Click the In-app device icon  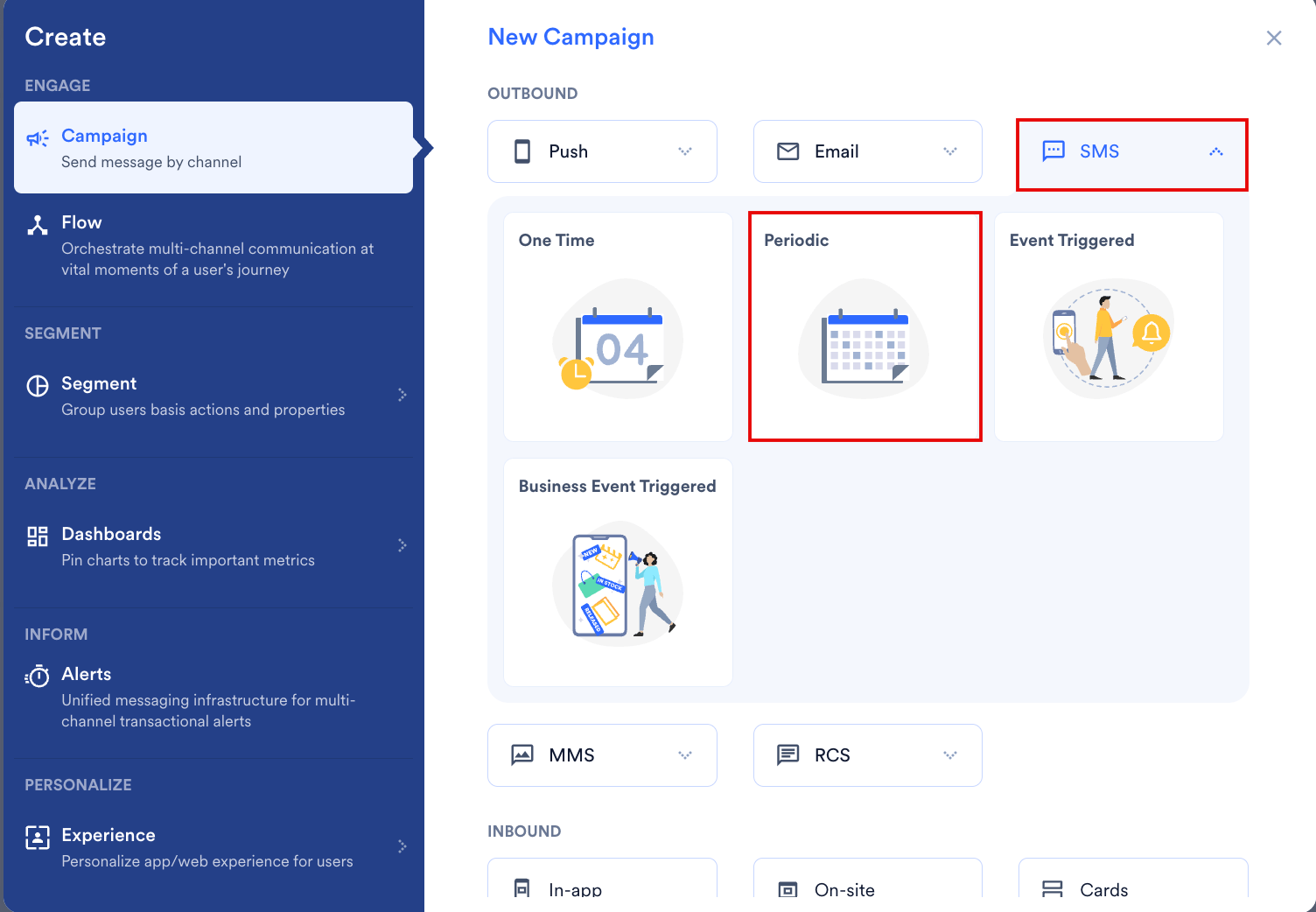522,887
